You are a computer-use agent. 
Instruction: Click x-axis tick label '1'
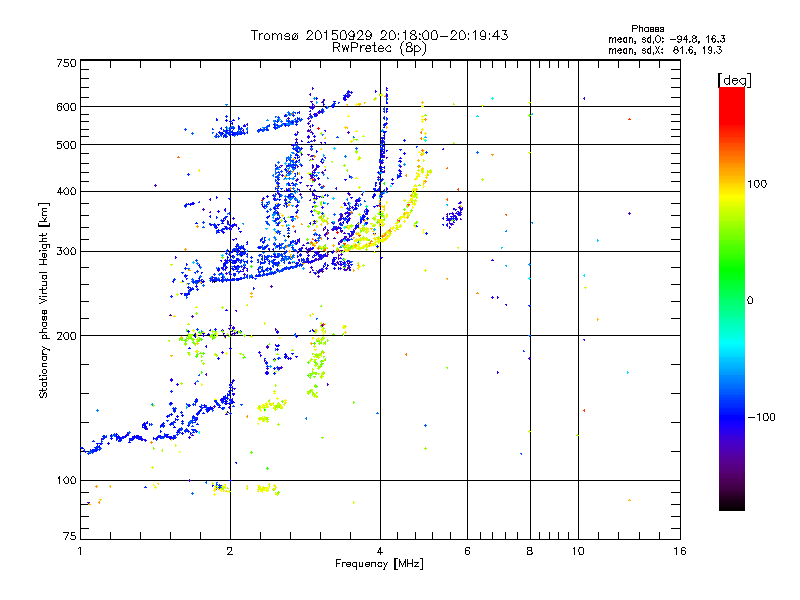(x=80, y=551)
